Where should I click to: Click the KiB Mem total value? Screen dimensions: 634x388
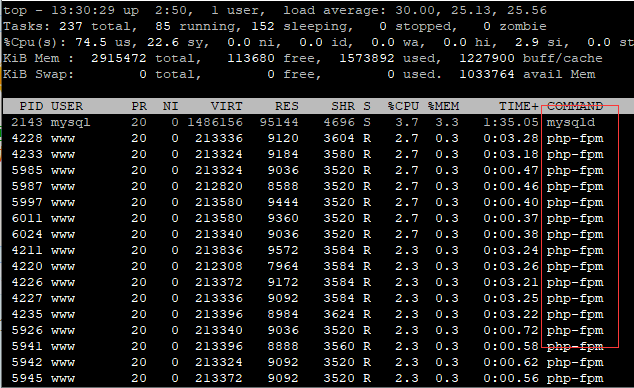point(119,59)
